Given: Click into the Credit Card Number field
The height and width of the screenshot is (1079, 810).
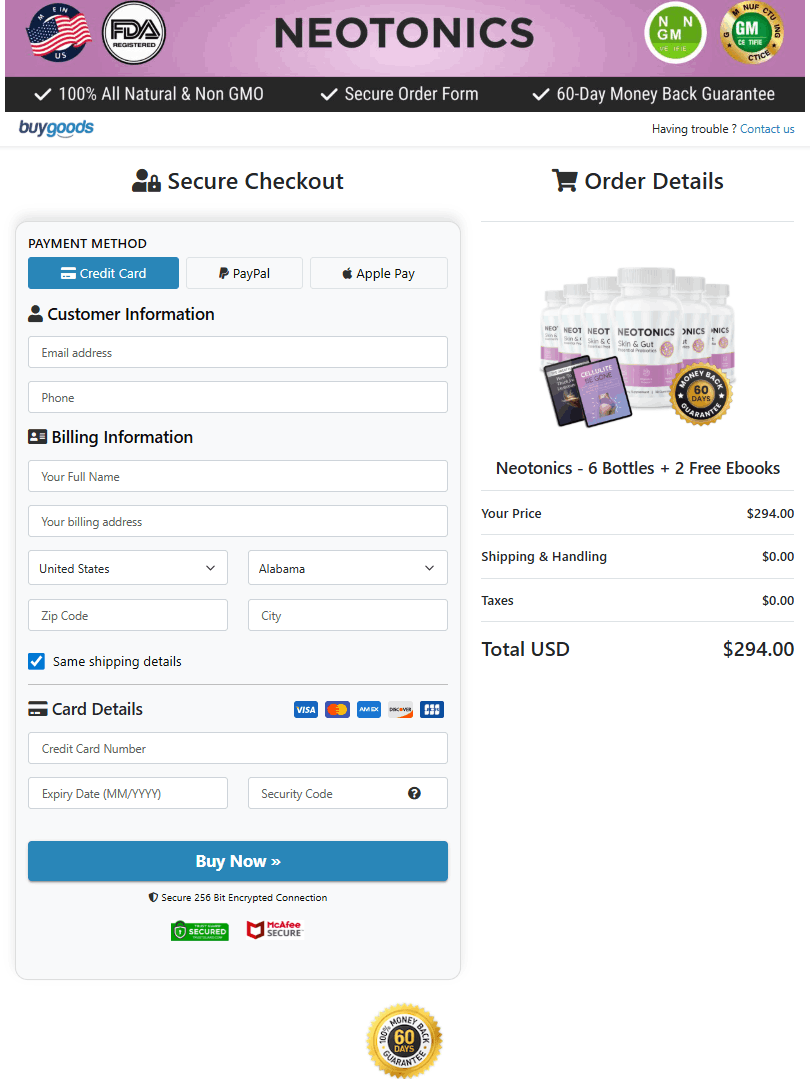Looking at the screenshot, I should point(238,748).
